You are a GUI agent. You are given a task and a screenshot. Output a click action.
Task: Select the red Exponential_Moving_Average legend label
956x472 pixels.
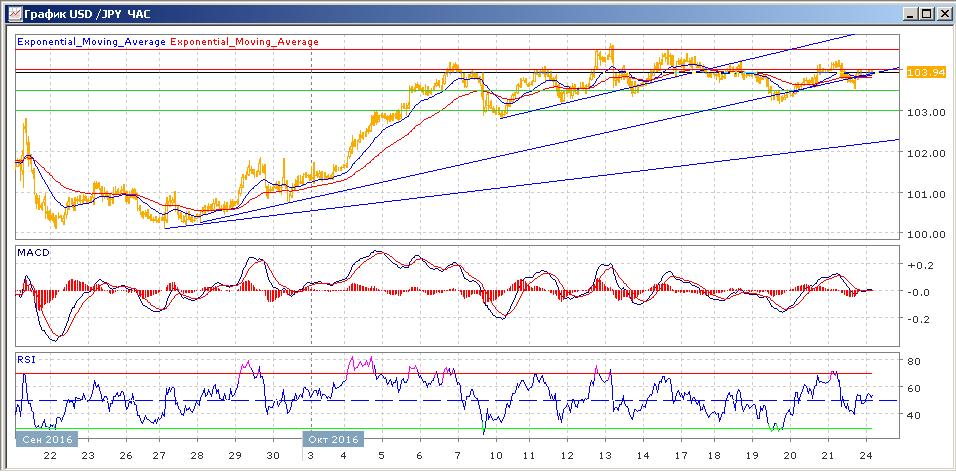[244, 42]
